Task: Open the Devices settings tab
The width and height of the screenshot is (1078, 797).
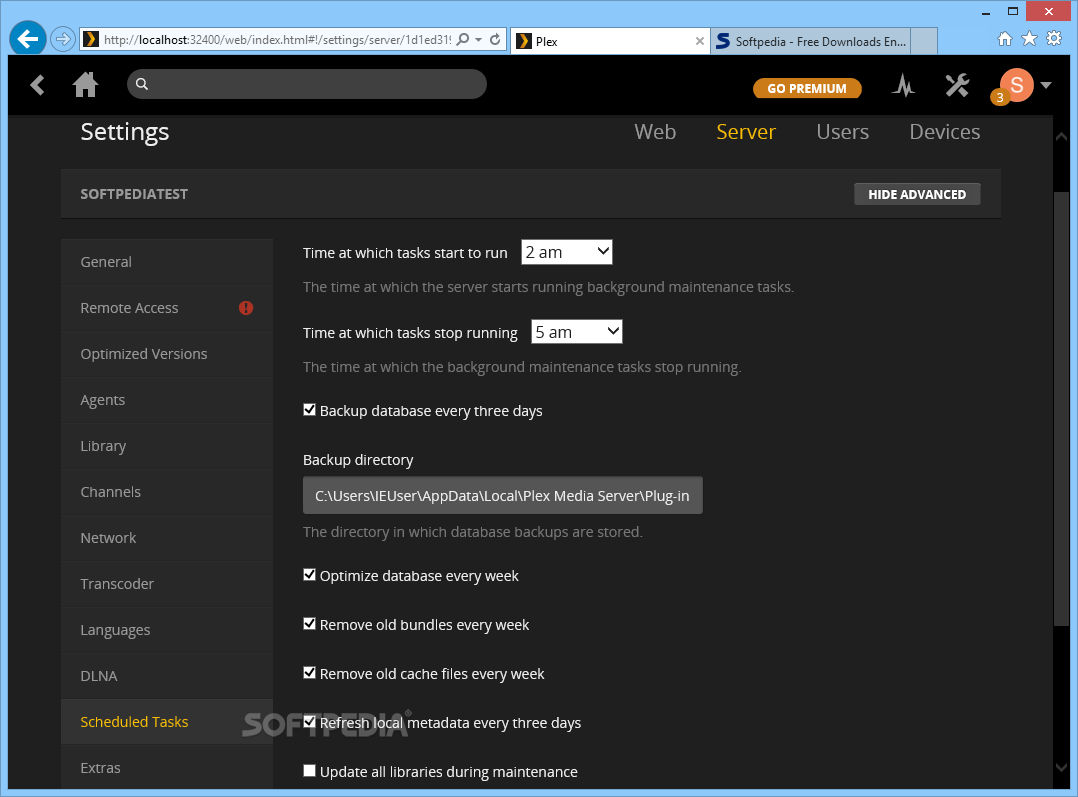Action: (945, 131)
